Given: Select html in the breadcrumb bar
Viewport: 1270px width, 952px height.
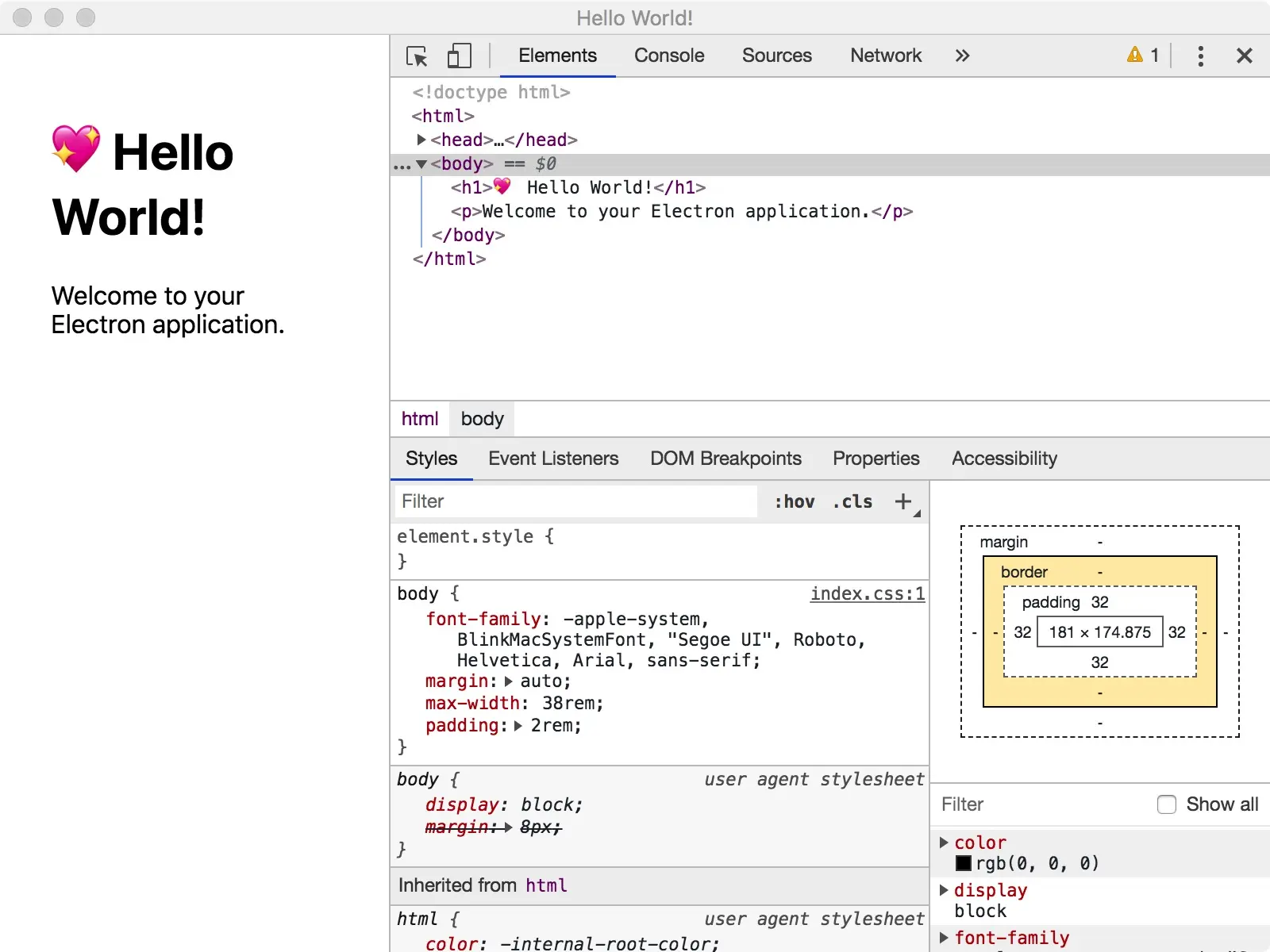Looking at the screenshot, I should tap(420, 419).
